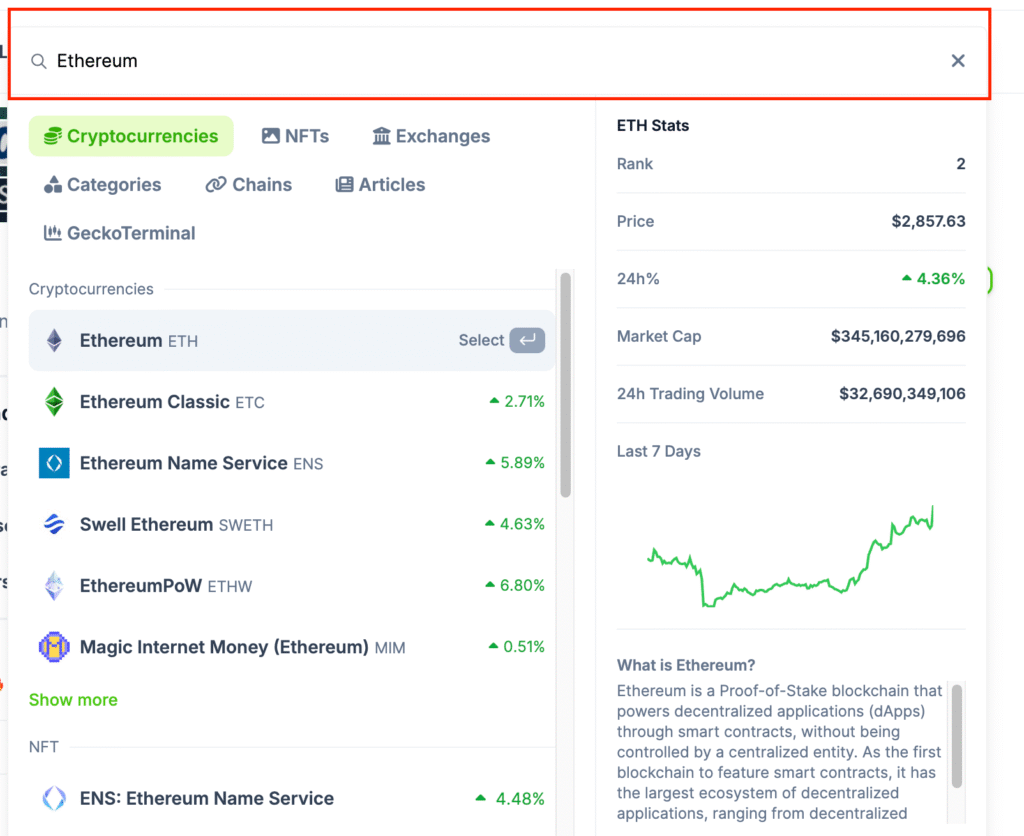Click the ETH Stats heading
The height and width of the screenshot is (836, 1024).
652,125
